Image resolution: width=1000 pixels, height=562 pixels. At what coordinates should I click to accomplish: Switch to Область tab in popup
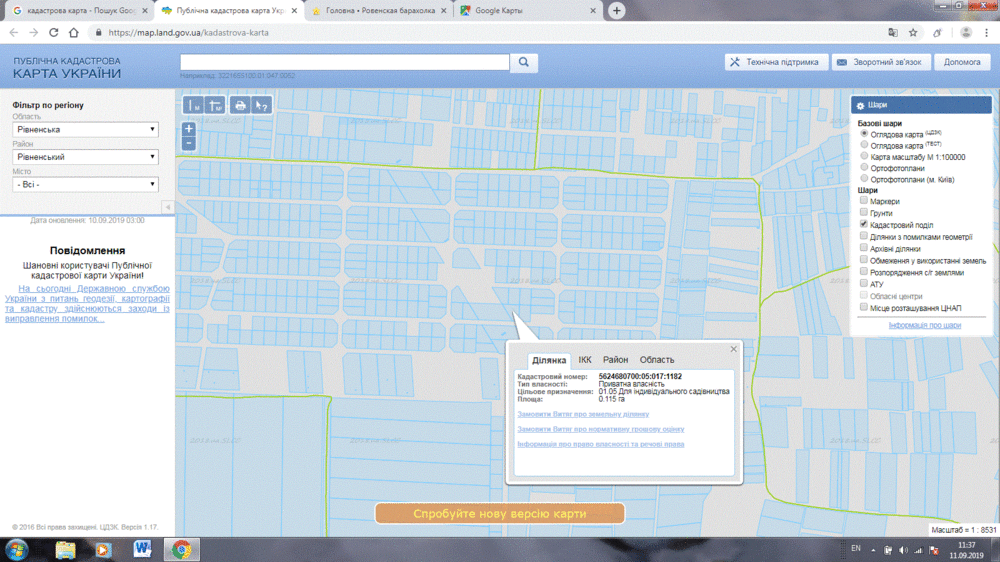pos(657,360)
